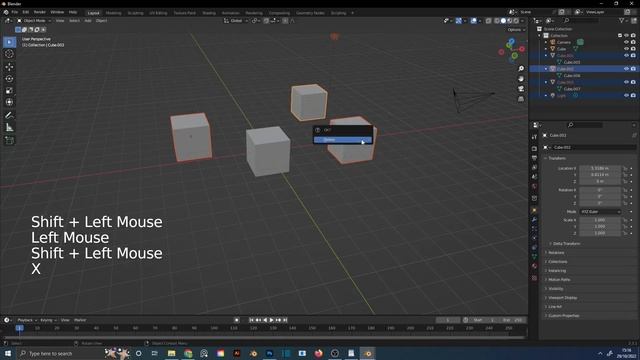Image resolution: width=640 pixels, height=360 pixels.
Task: Open Chrome from the taskbar
Action: point(188,353)
